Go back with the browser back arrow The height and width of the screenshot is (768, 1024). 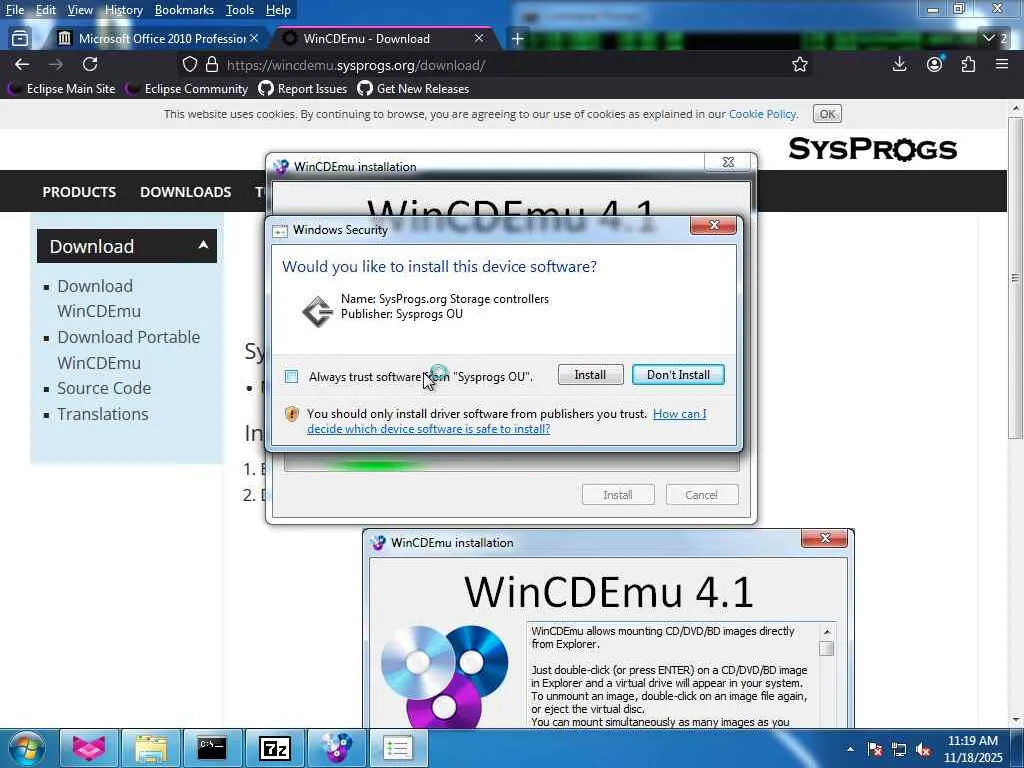[x=22, y=64]
